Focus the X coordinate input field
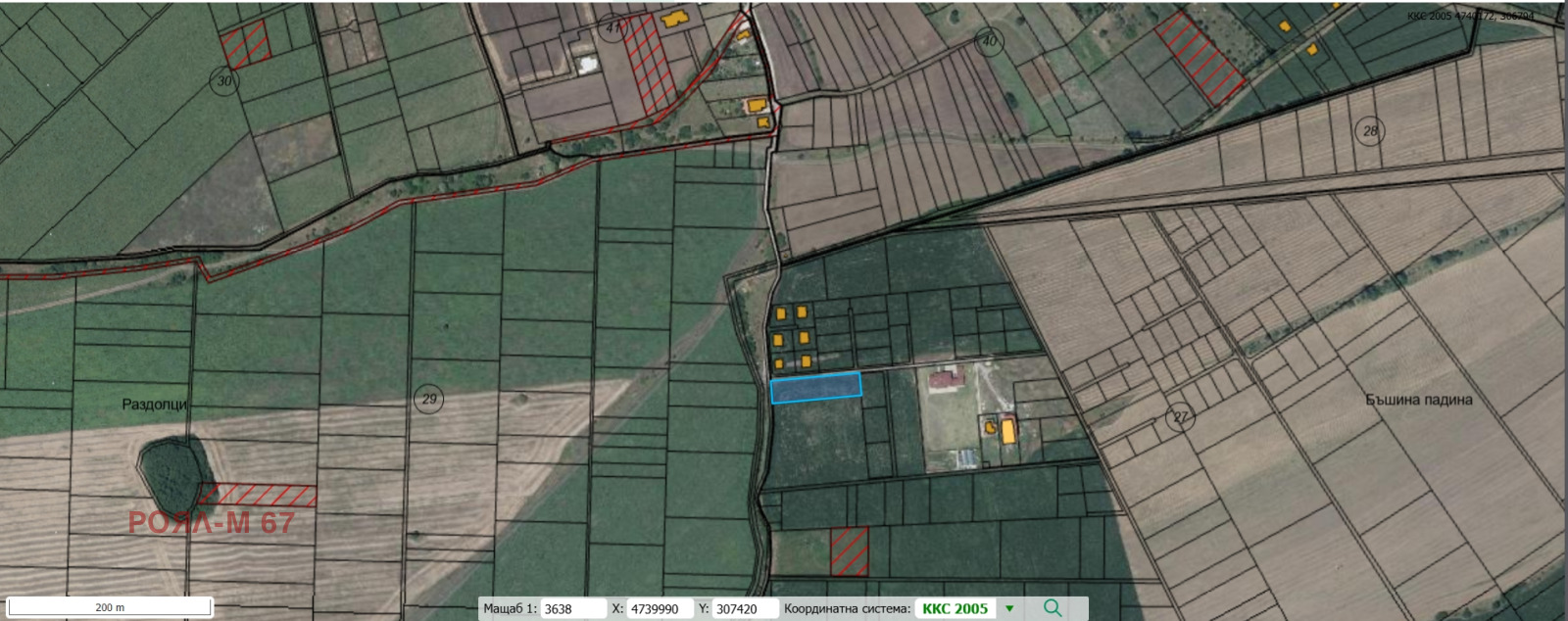The height and width of the screenshot is (621, 1568). point(660,609)
